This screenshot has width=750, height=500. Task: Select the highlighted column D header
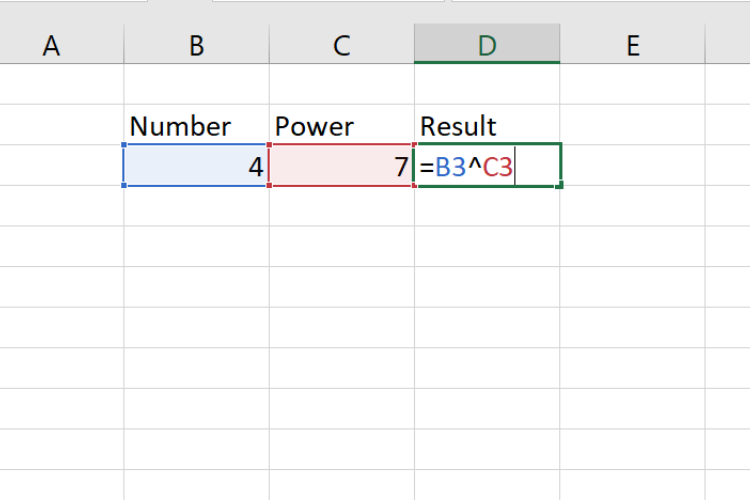click(x=487, y=44)
